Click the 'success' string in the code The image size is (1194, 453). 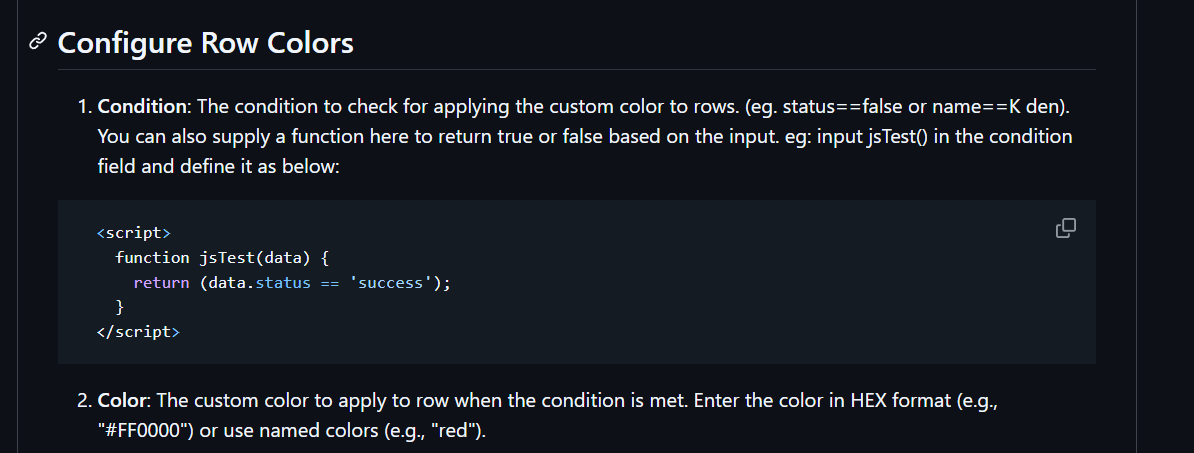tap(386, 283)
